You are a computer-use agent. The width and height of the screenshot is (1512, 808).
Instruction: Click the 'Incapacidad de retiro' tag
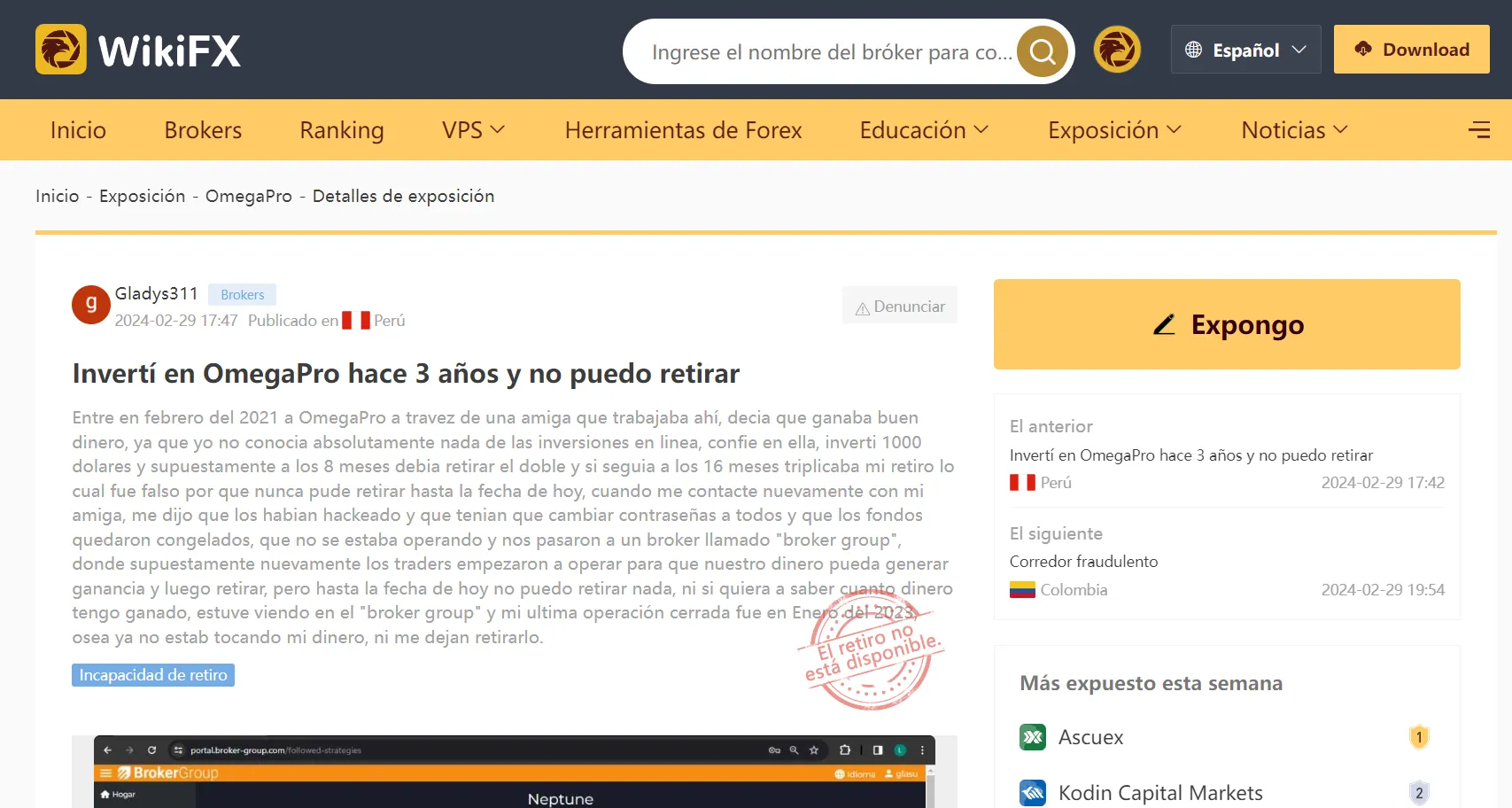click(153, 675)
